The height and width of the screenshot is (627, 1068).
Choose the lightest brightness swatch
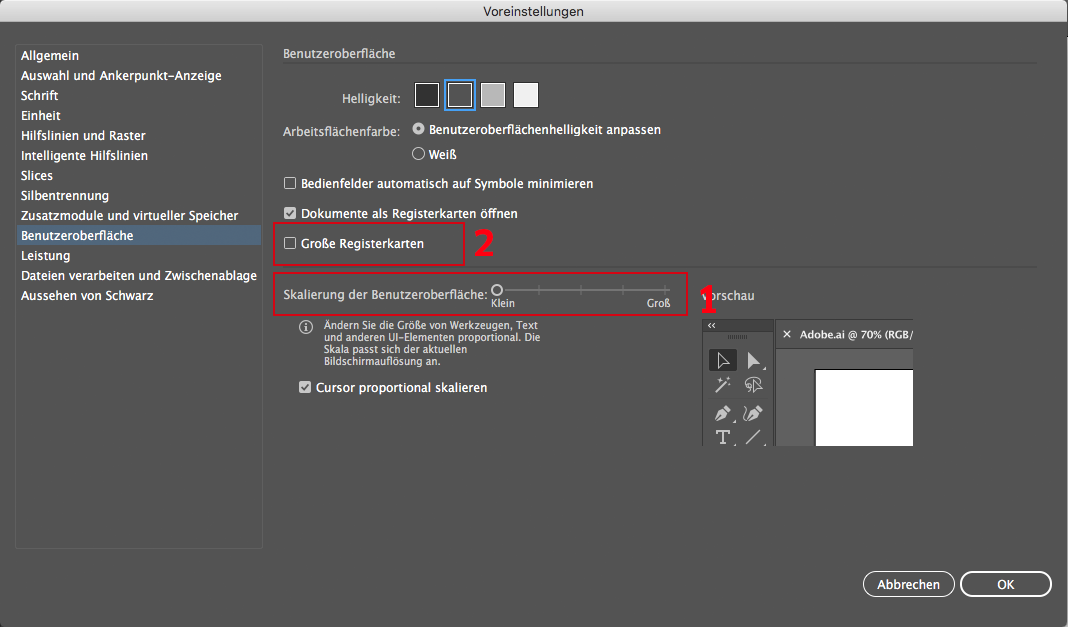[x=526, y=95]
